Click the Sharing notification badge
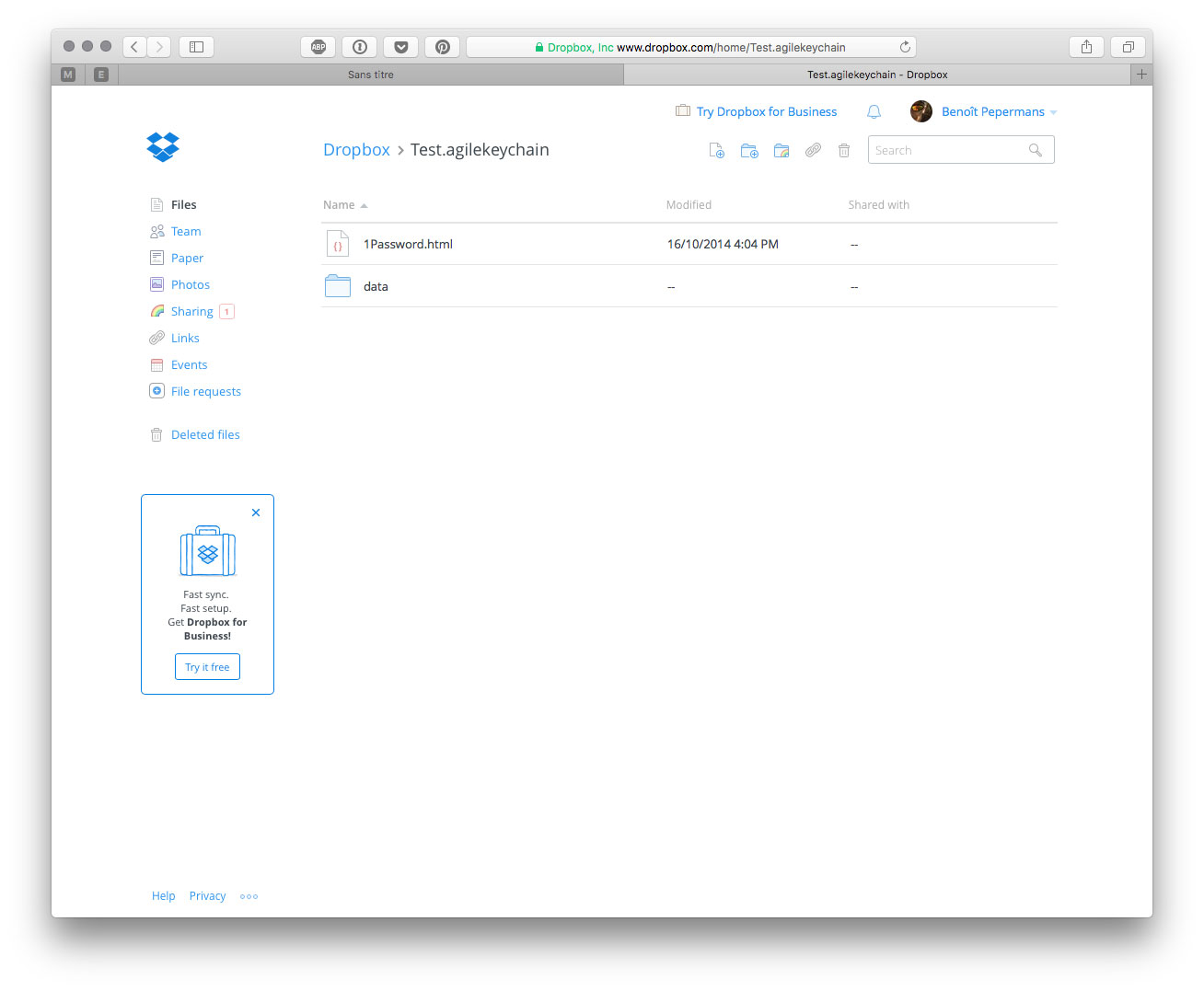Screen dimensions: 1204x991 [226, 311]
